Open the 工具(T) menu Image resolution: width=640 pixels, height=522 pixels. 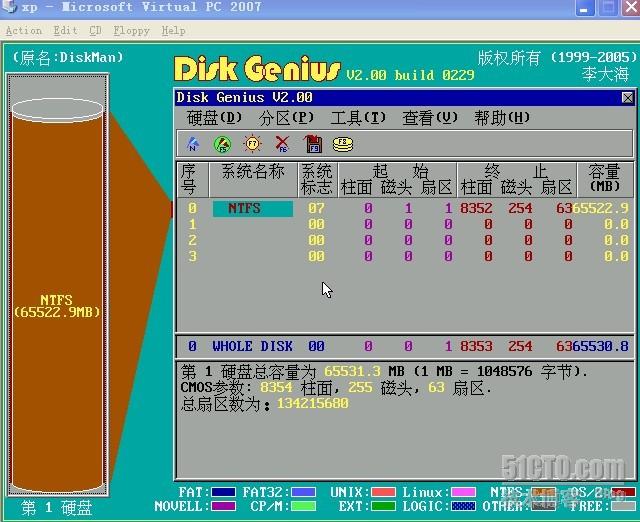[358, 118]
